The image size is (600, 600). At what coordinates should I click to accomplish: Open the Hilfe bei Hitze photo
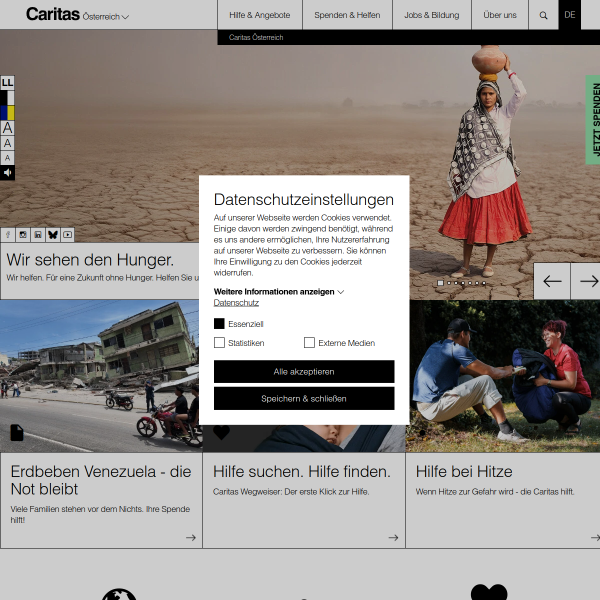503,376
